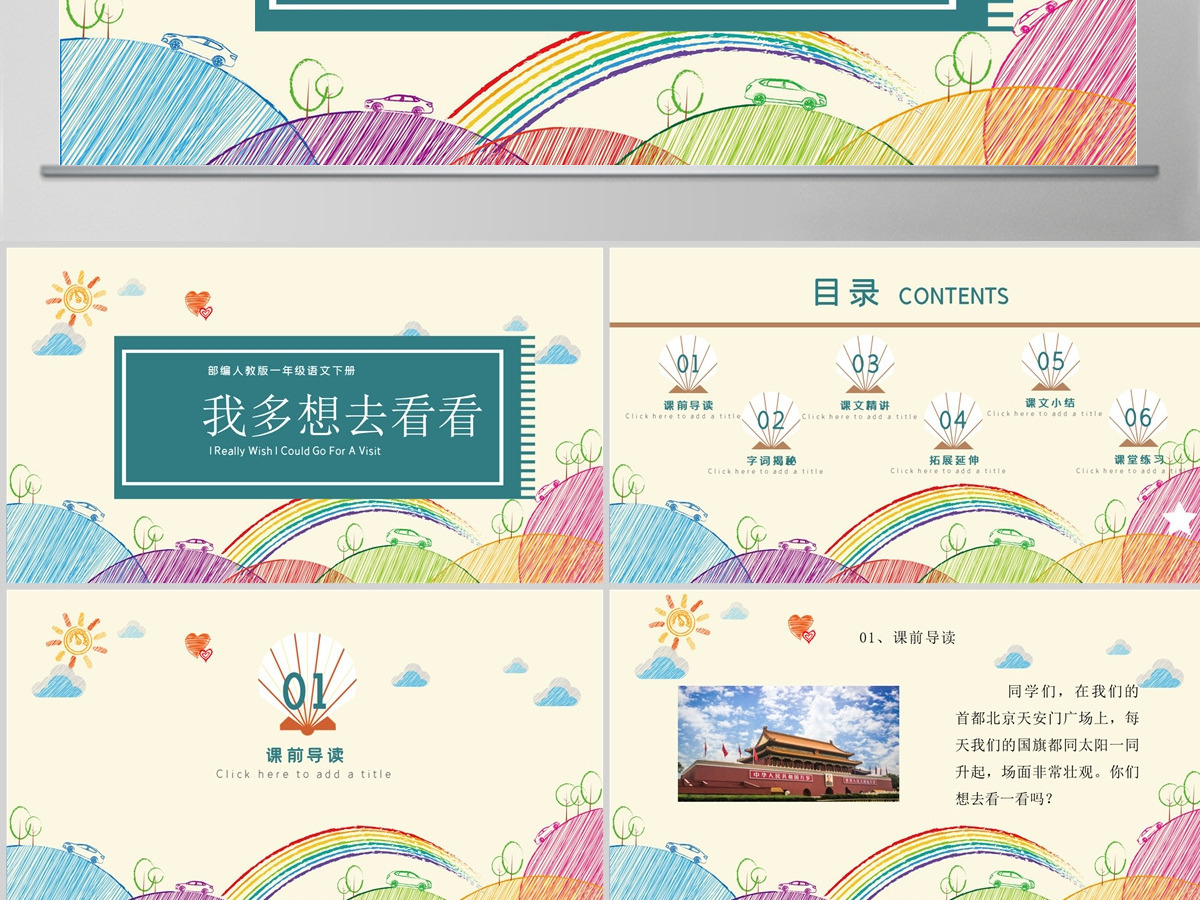1200x900 pixels.
Task: Click the shell icon numbered 02
Action: [x=771, y=420]
